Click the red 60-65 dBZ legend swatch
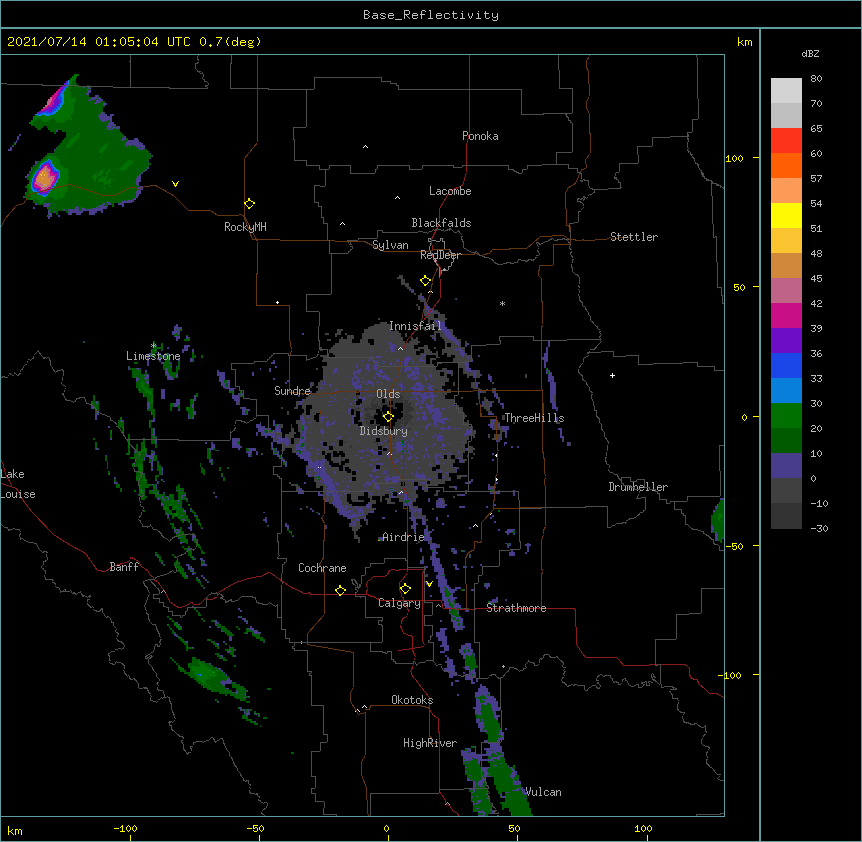This screenshot has width=862, height=842. [786, 141]
